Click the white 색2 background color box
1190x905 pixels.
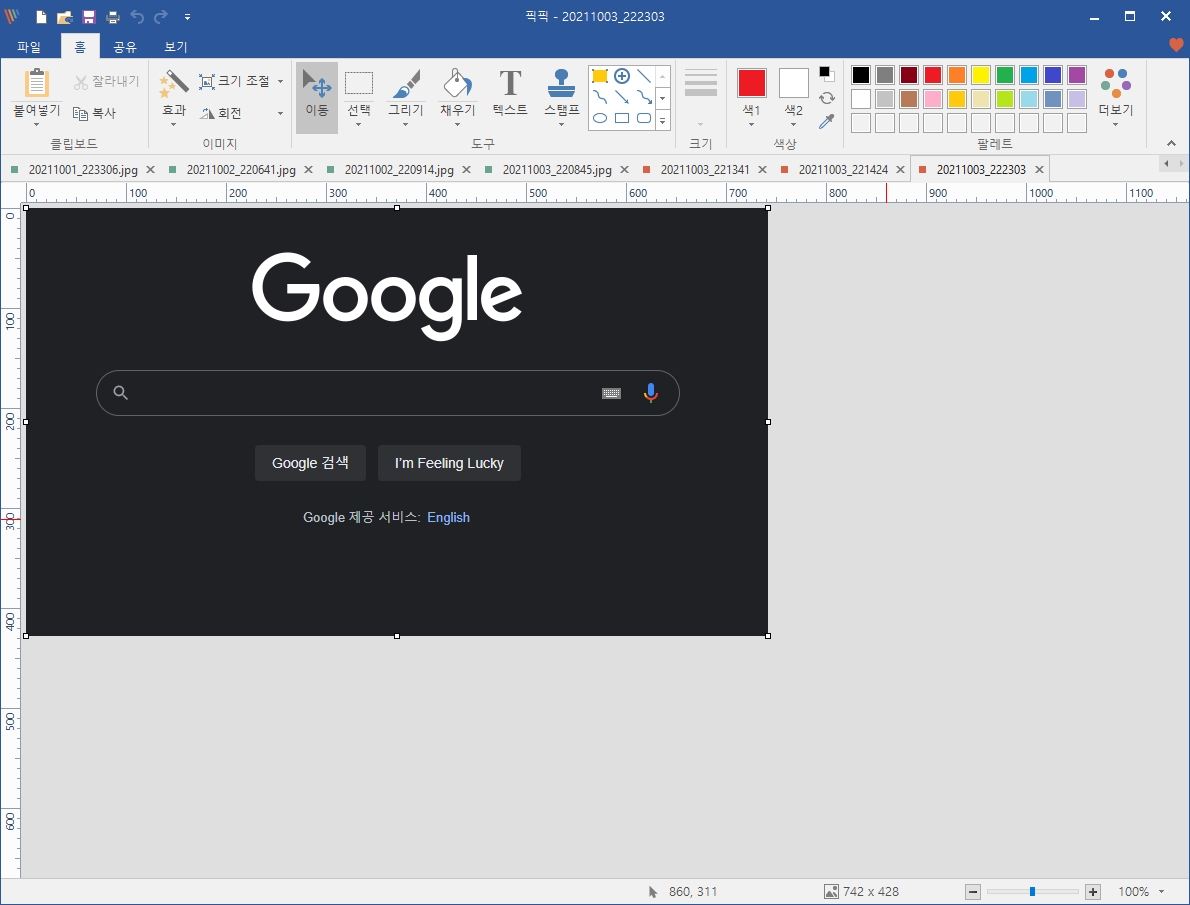pyautogui.click(x=794, y=83)
